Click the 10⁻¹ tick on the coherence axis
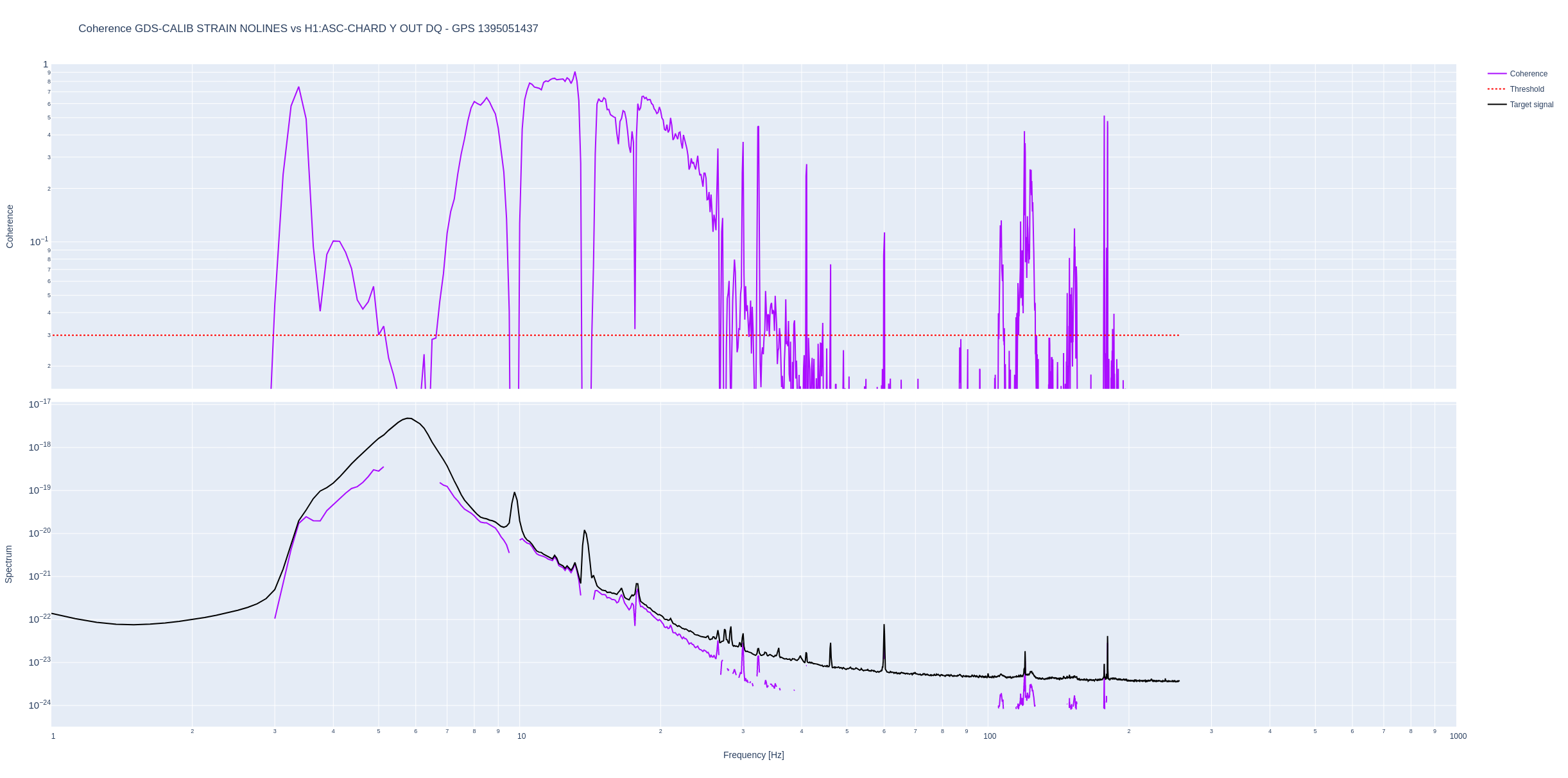The width and height of the screenshot is (1568, 778). [x=39, y=241]
